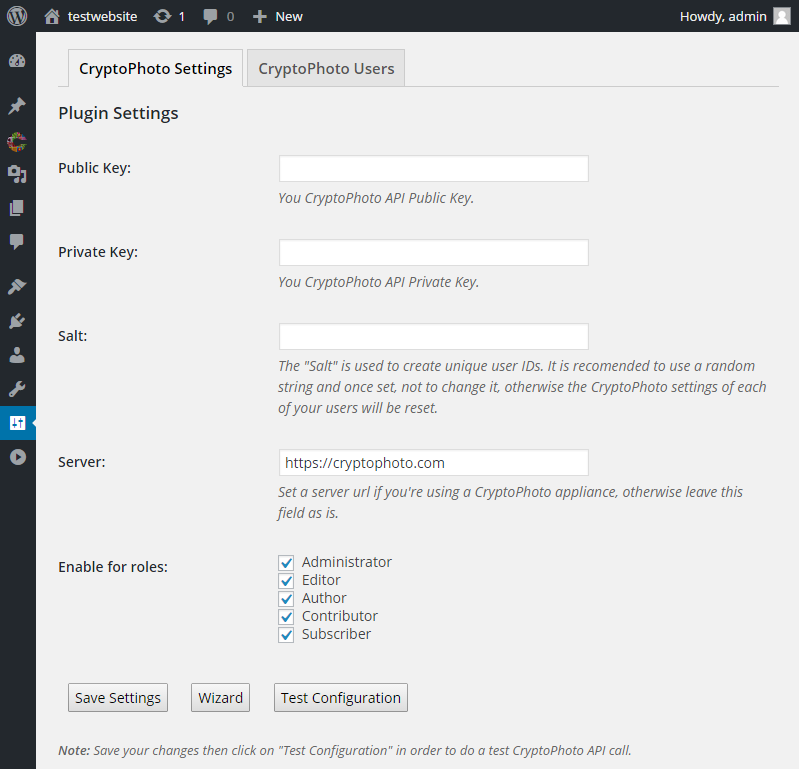Switch to the CryptoPhoto Users tab
The height and width of the screenshot is (769, 799).
326,68
